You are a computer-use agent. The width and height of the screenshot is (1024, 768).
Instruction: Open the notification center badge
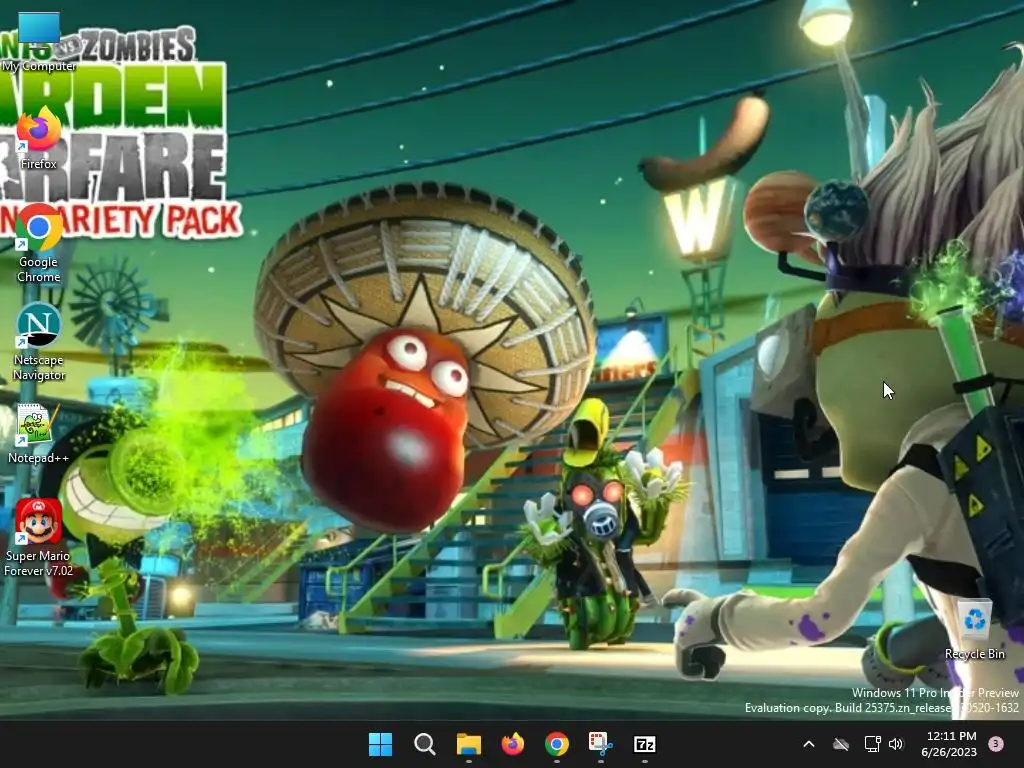(x=996, y=744)
